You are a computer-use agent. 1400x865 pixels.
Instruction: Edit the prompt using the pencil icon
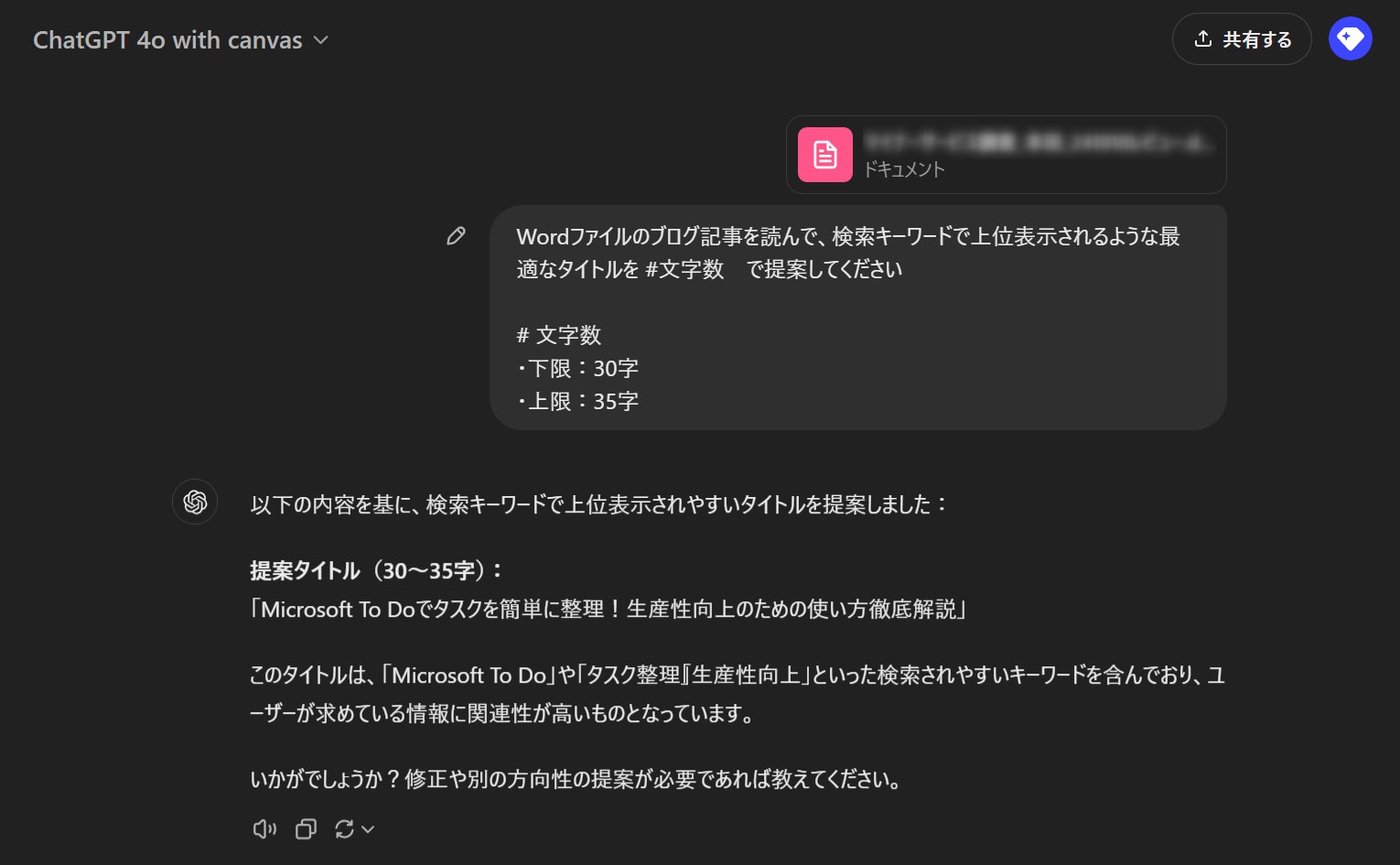pyautogui.click(x=456, y=235)
